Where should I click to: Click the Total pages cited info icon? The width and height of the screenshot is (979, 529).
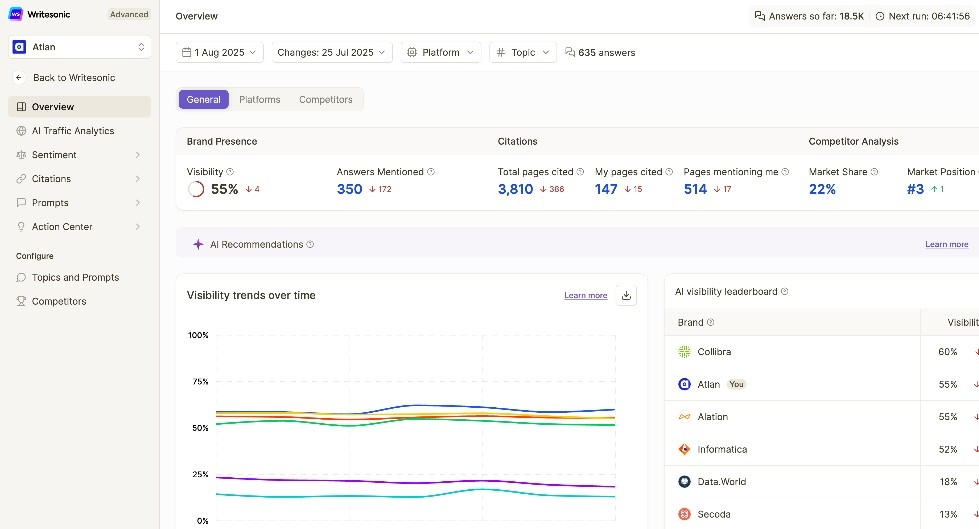pos(580,172)
